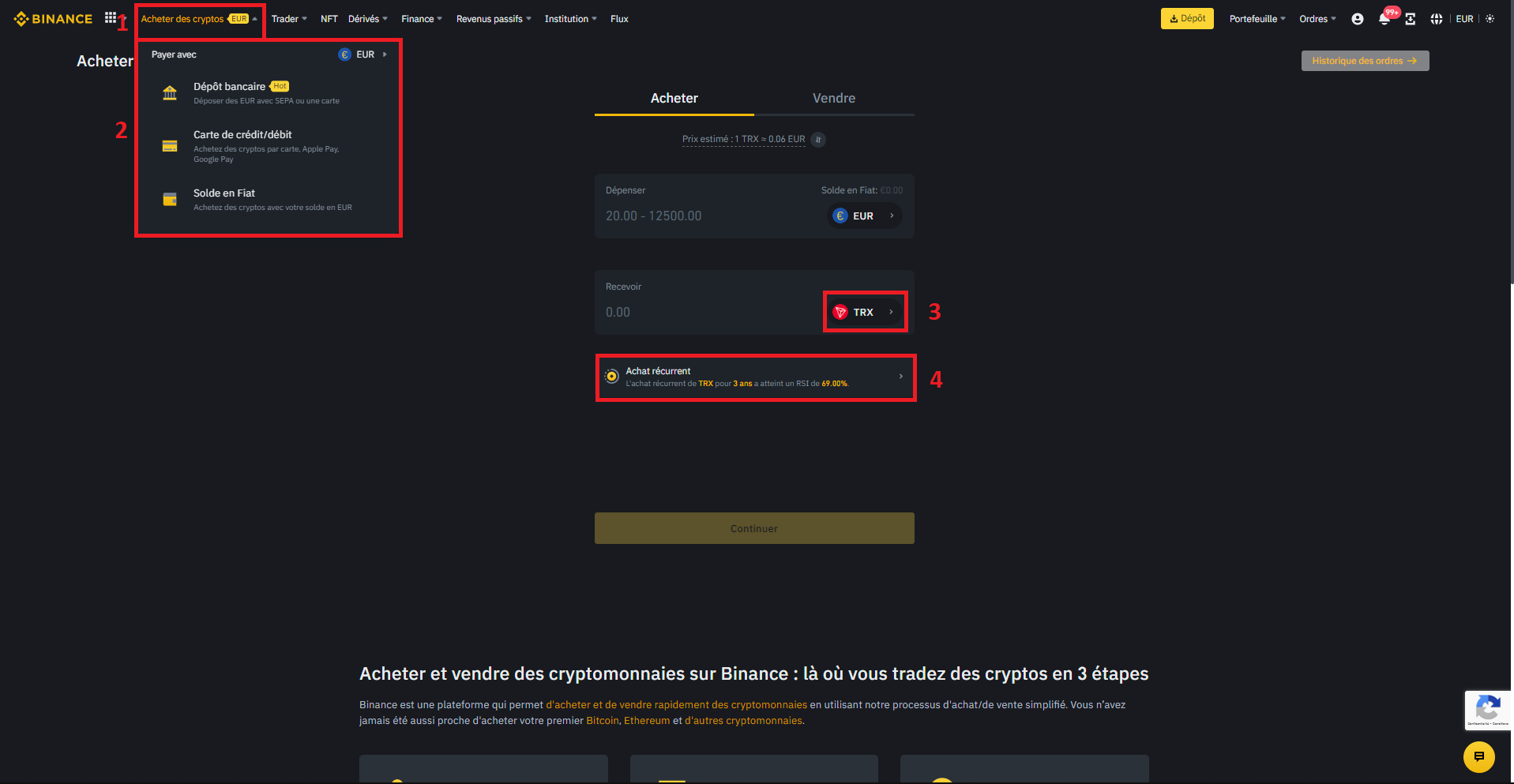Follow the acheter et vendre rapidement link
This screenshot has width=1514, height=784.
tap(677, 705)
